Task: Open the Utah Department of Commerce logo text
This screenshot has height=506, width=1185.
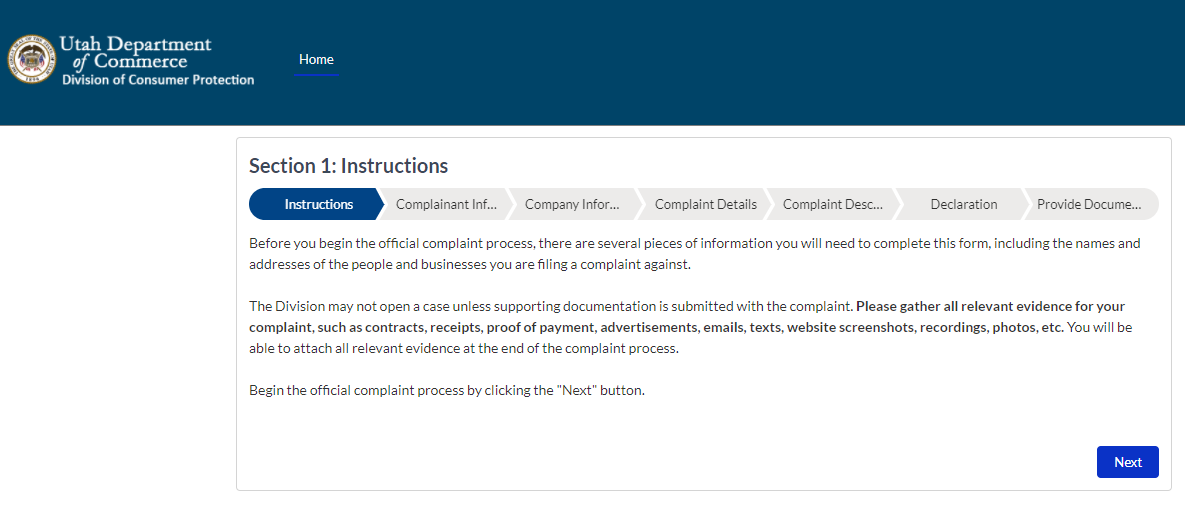Action: point(135,53)
